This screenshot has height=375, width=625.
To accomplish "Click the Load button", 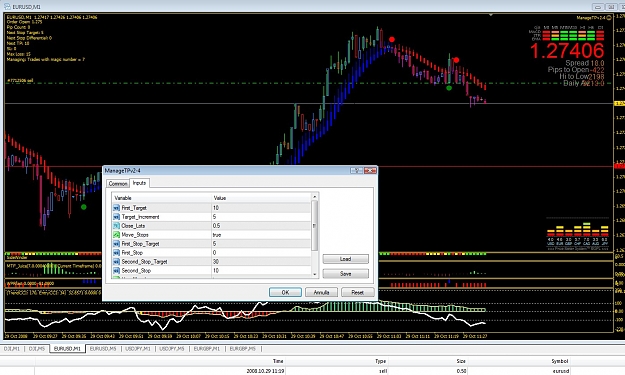I will coord(346,259).
